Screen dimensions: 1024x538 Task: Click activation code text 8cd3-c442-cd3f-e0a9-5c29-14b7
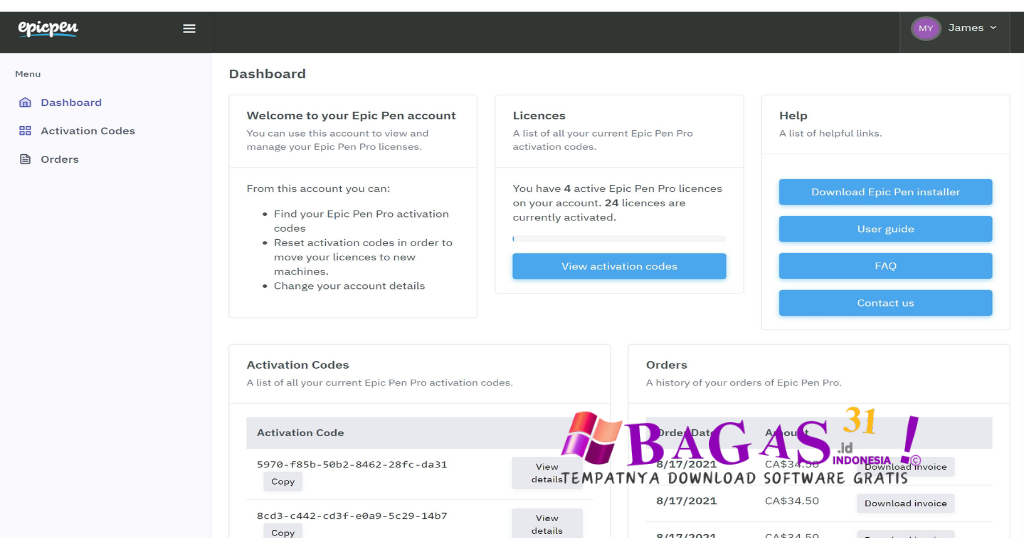coord(352,516)
